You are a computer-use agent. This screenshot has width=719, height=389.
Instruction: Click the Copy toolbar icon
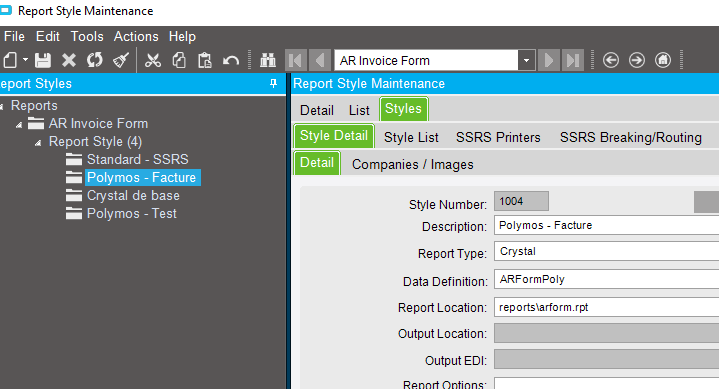tap(179, 60)
